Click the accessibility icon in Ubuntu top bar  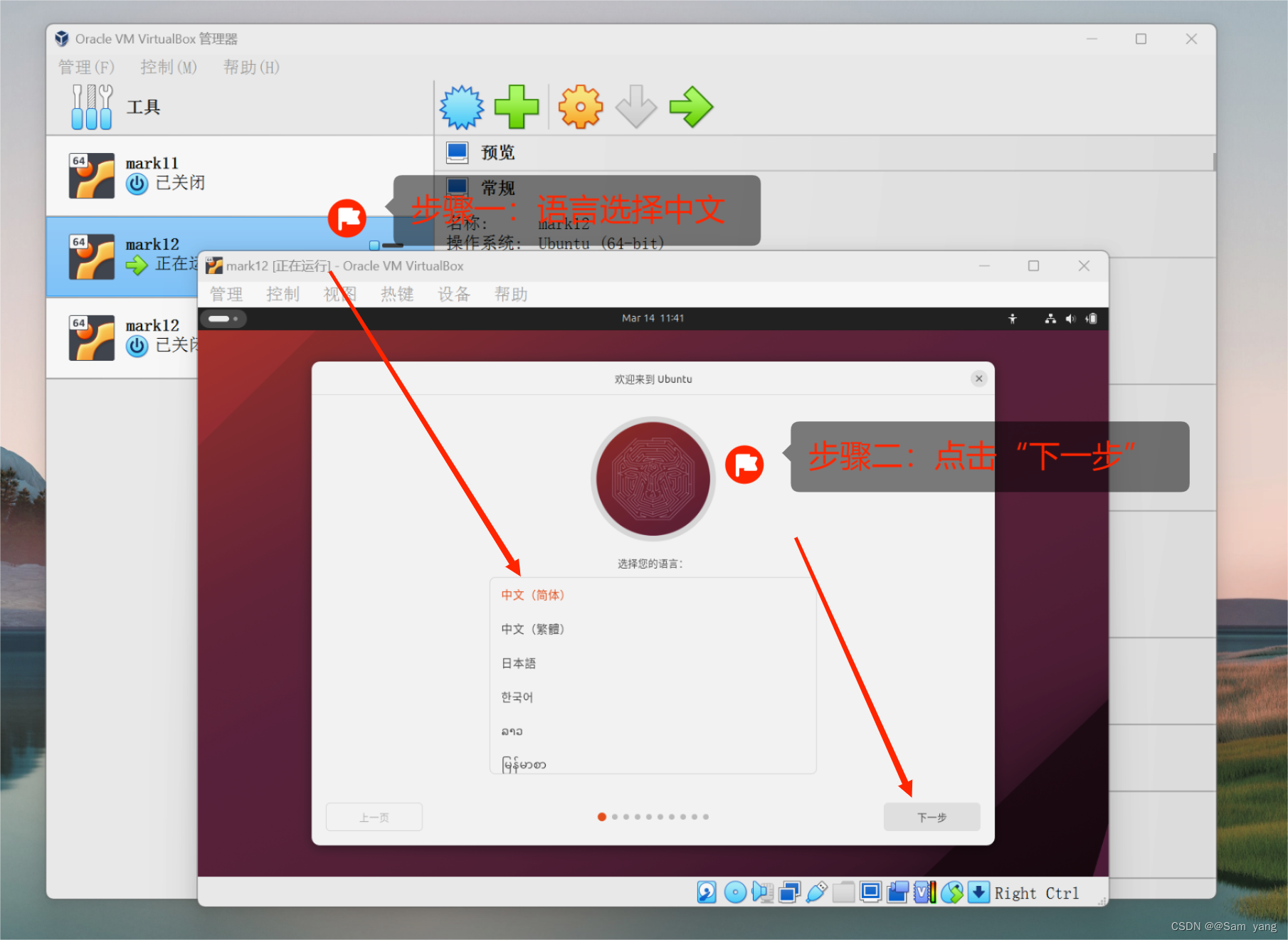click(1013, 319)
